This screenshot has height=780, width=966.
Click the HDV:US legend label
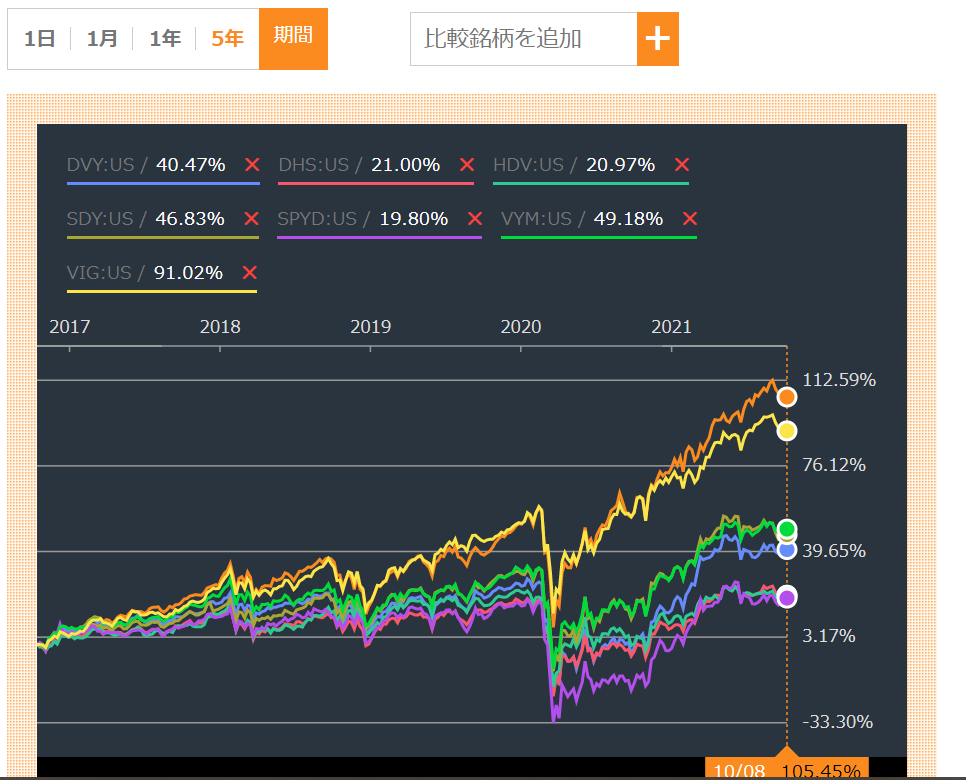click(x=529, y=165)
